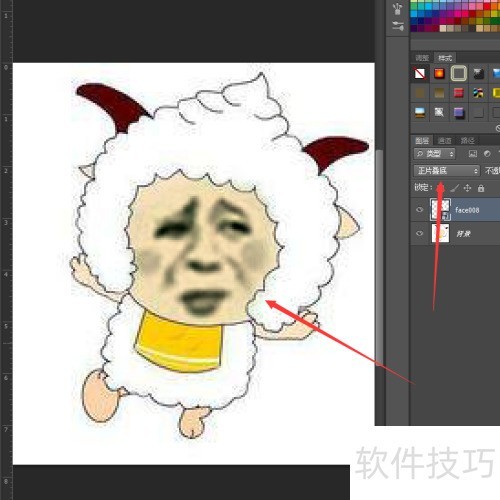
Task: Lock layer position with move icon
Action: pos(467,188)
